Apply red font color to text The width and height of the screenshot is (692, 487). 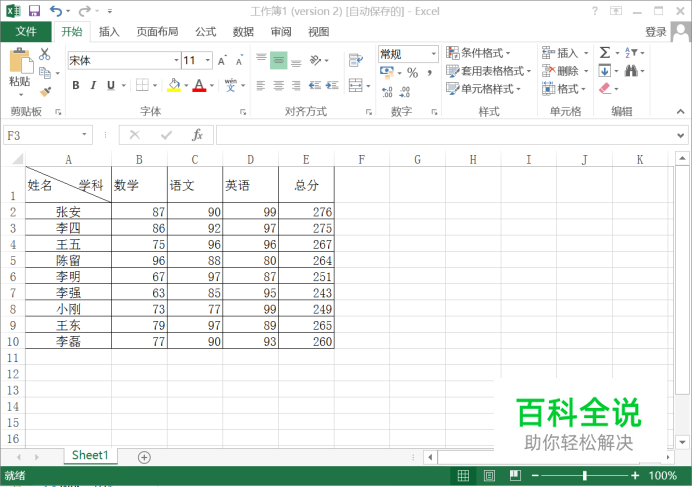[199, 85]
